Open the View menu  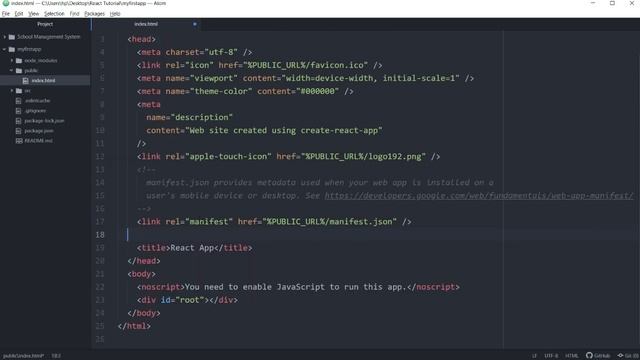pos(33,14)
